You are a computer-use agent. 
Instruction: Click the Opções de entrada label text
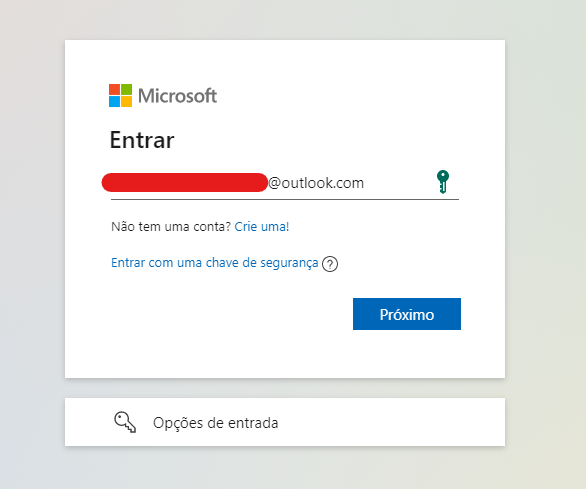[x=216, y=423]
